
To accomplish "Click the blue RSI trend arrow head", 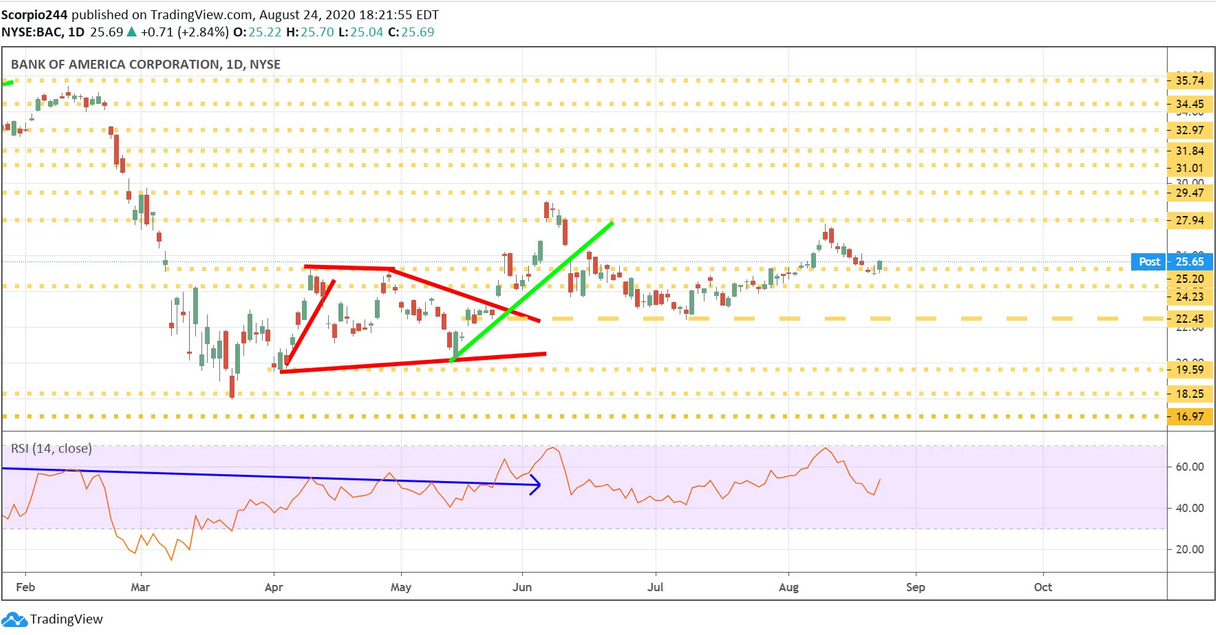I will (x=535, y=486).
